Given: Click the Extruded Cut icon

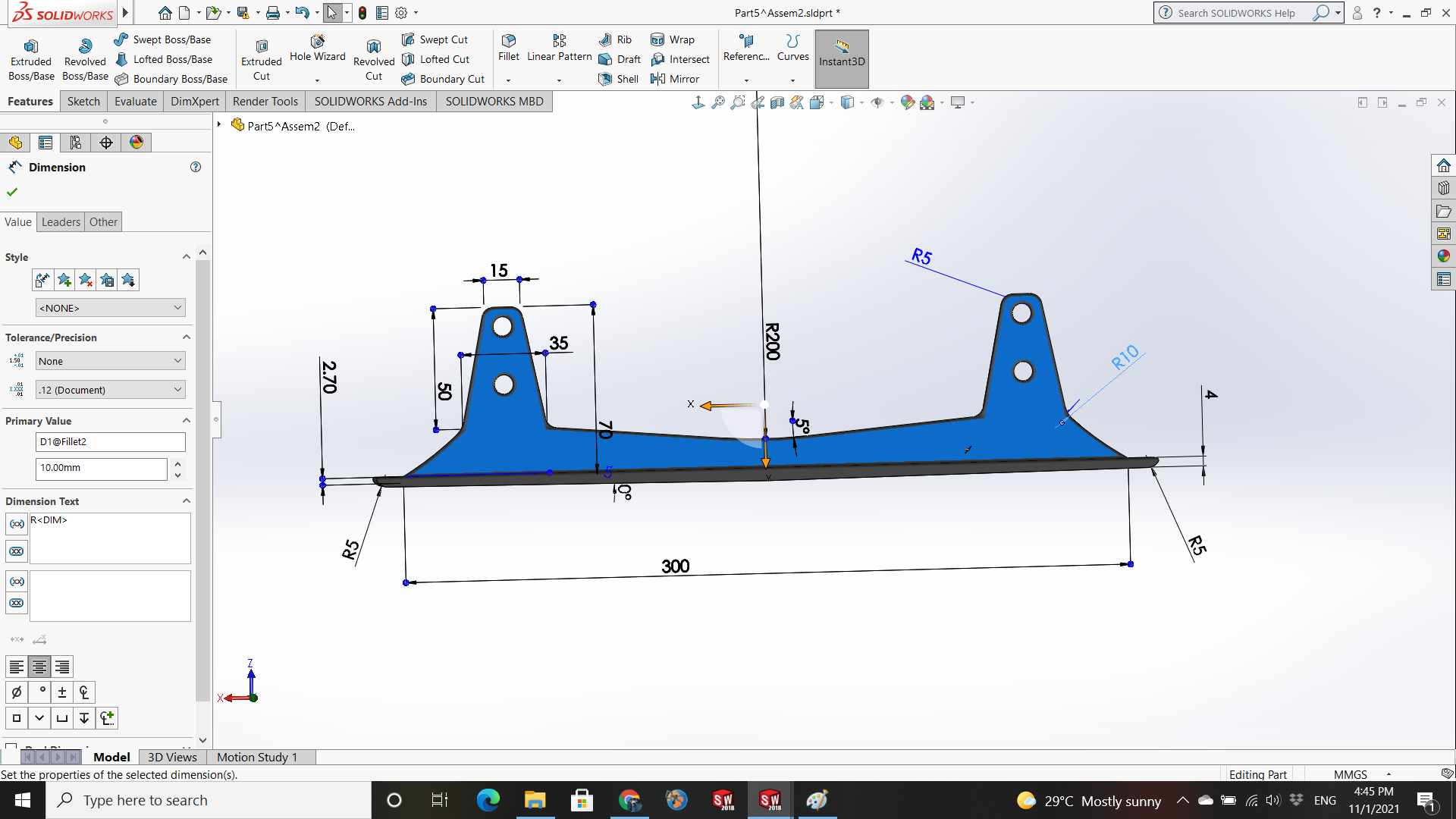Looking at the screenshot, I should [x=262, y=46].
